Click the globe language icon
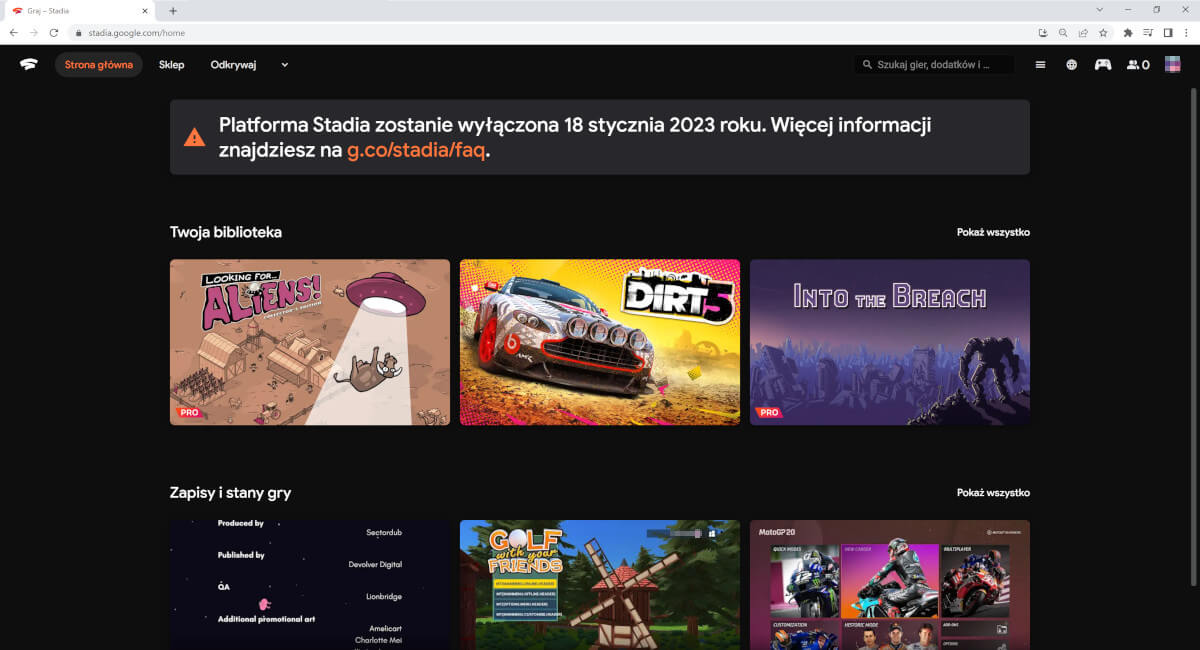This screenshot has width=1200, height=650. (1071, 64)
